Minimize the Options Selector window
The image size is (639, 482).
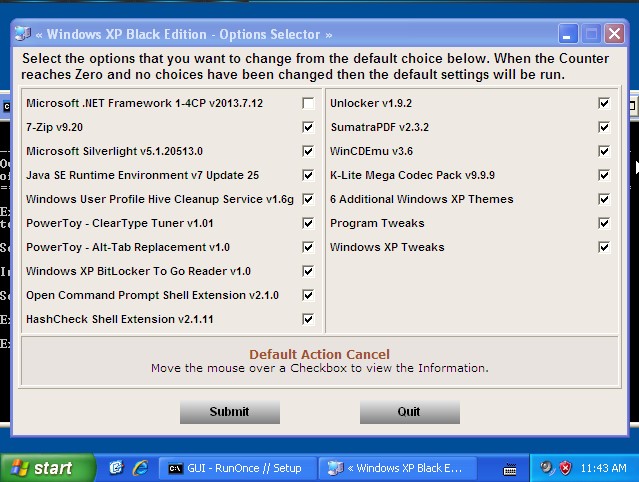568,34
